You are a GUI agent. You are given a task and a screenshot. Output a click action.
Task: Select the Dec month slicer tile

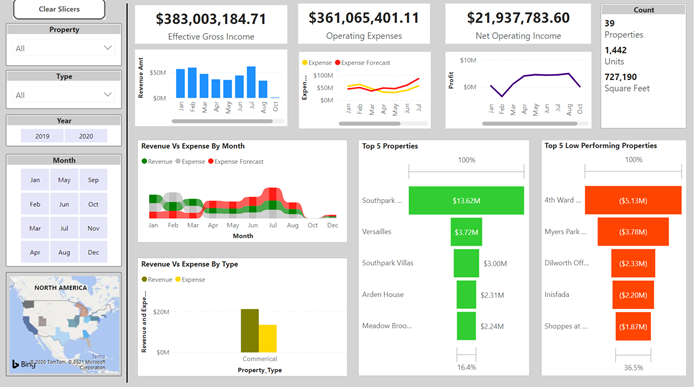93,252
